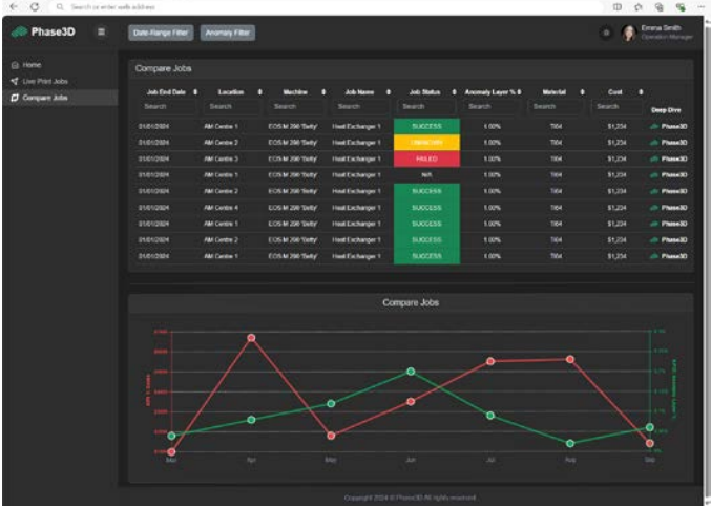Click the Phase3D logo
The height and width of the screenshot is (509, 712).
44,32
